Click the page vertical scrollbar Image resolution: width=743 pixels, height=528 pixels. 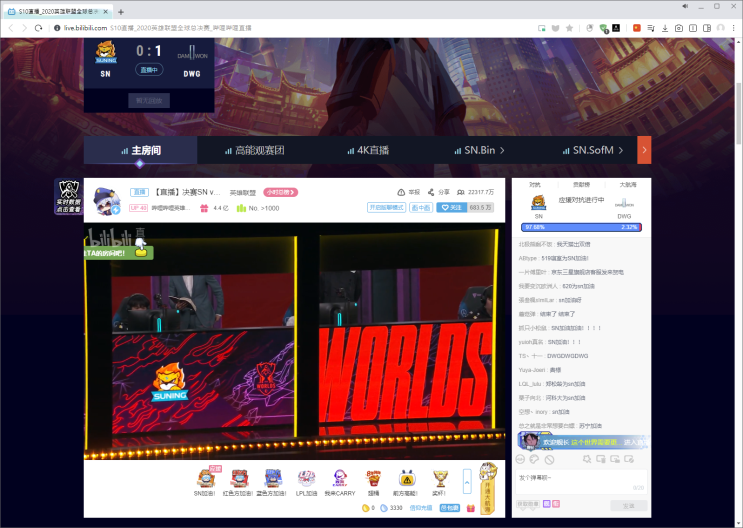[x=738, y=114]
